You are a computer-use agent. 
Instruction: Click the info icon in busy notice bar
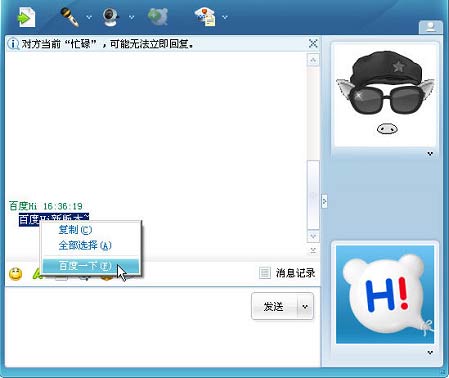[13, 44]
